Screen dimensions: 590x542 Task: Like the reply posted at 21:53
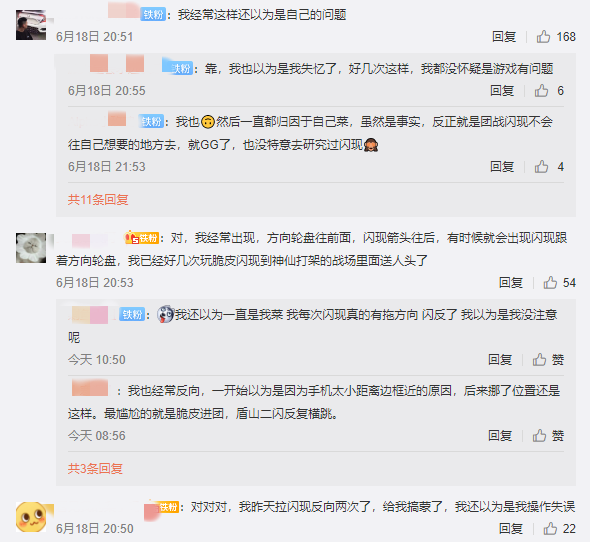pyautogui.click(x=541, y=166)
